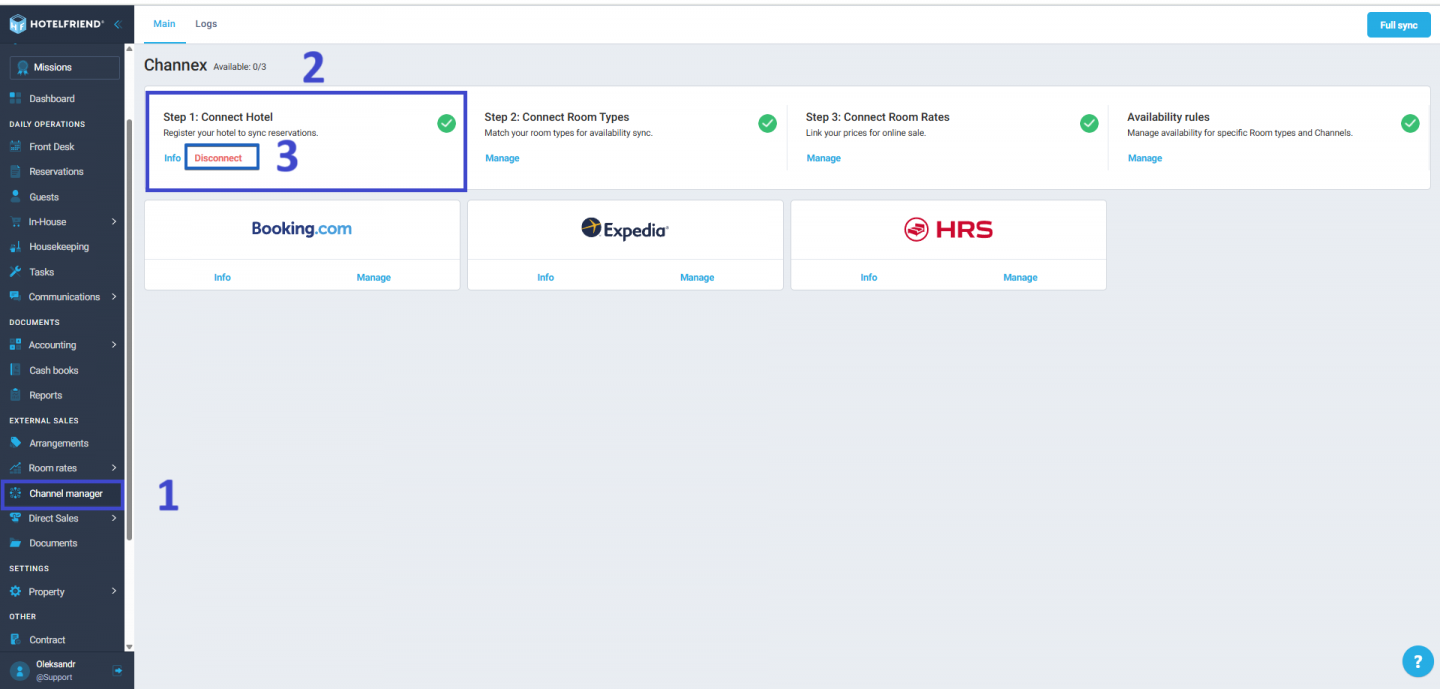This screenshot has height=689, width=1440.
Task: Click the green checkmark on Step 2
Action: pos(767,123)
